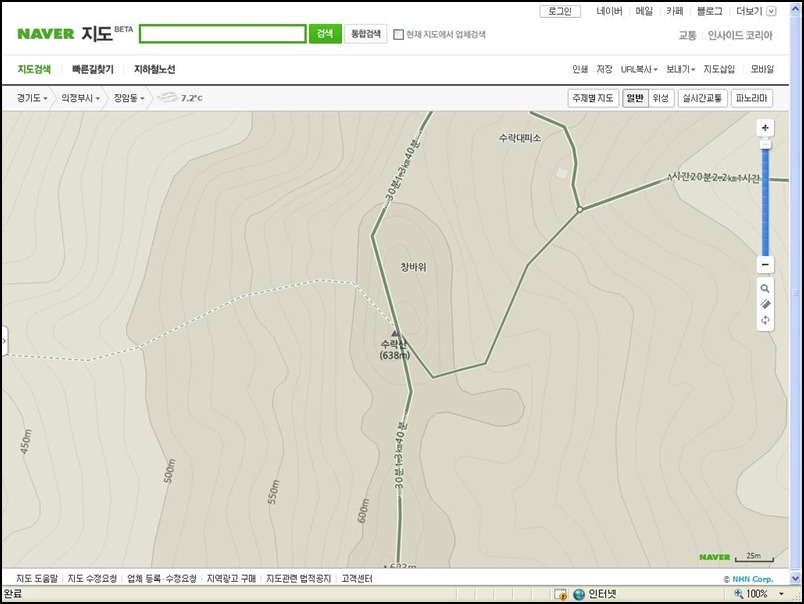The width and height of the screenshot is (804, 604).
Task: Click the green 검색 search button
Action: coord(325,34)
